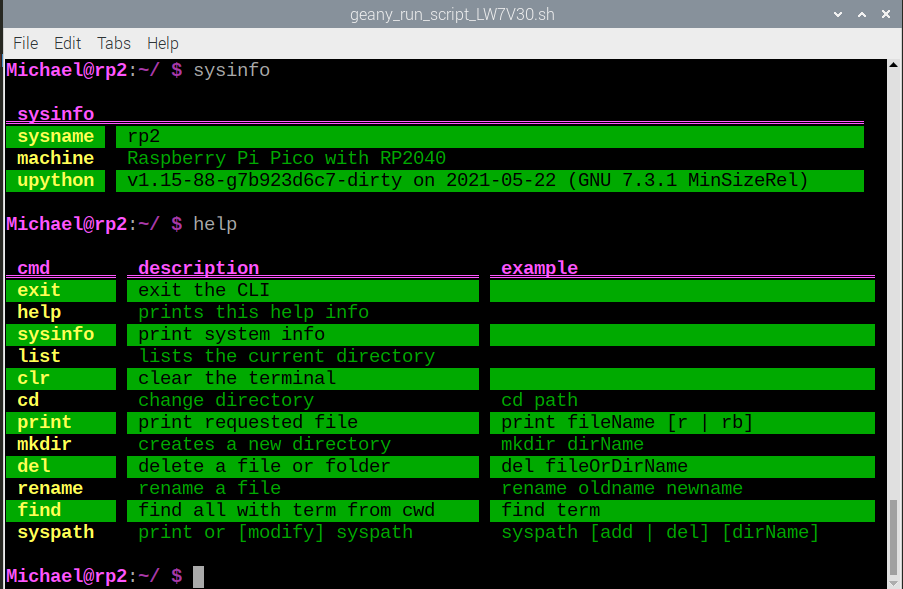This screenshot has width=903, height=589.
Task: Click 'print system info' description
Action: 232,334
